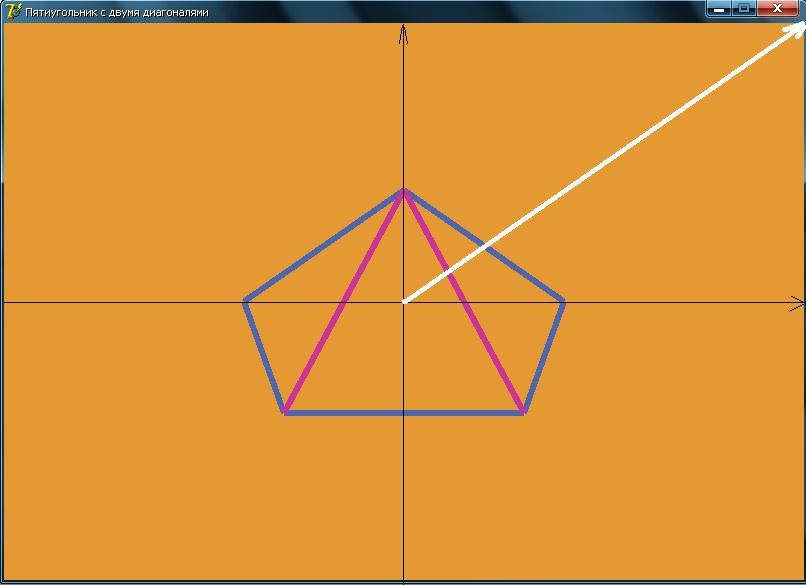
Task: Select the top vertex of the pentagon
Action: pos(403,189)
